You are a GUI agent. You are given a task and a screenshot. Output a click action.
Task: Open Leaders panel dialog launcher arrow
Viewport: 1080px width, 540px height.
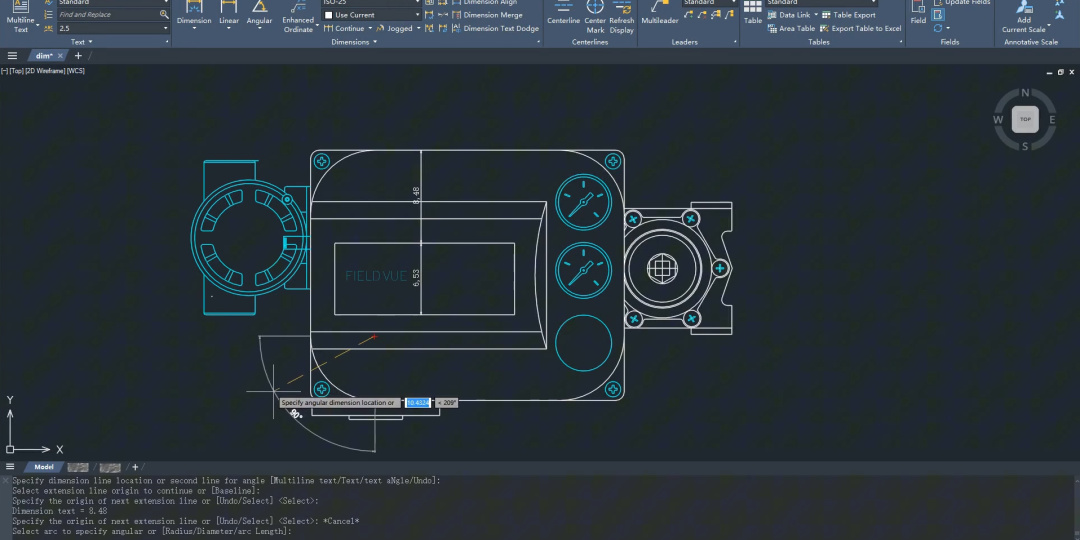(x=735, y=43)
